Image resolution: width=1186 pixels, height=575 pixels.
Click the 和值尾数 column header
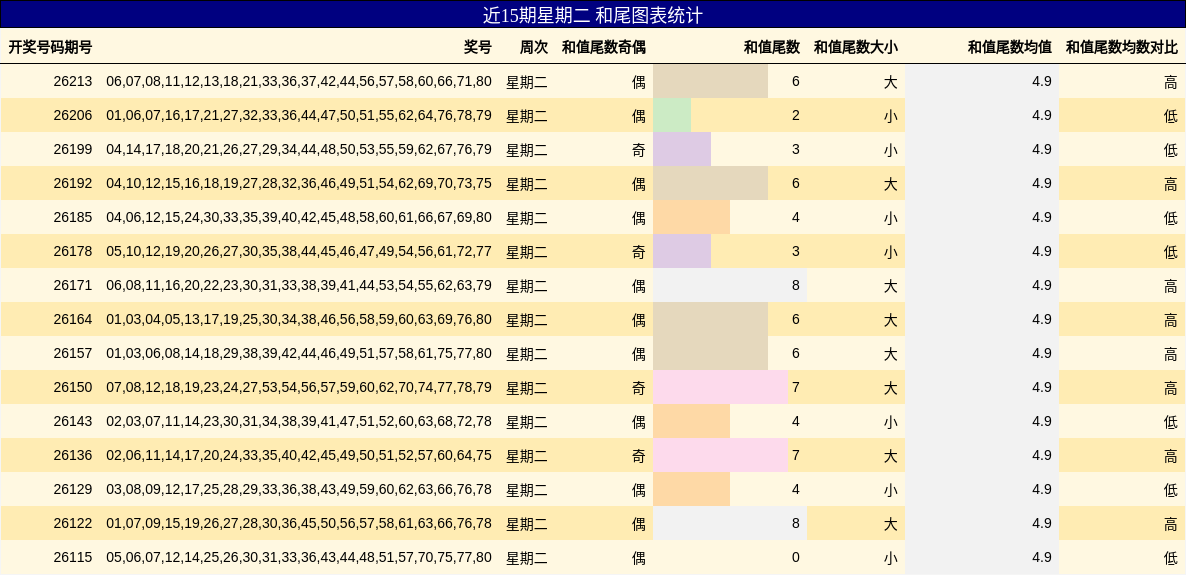[x=772, y=47]
